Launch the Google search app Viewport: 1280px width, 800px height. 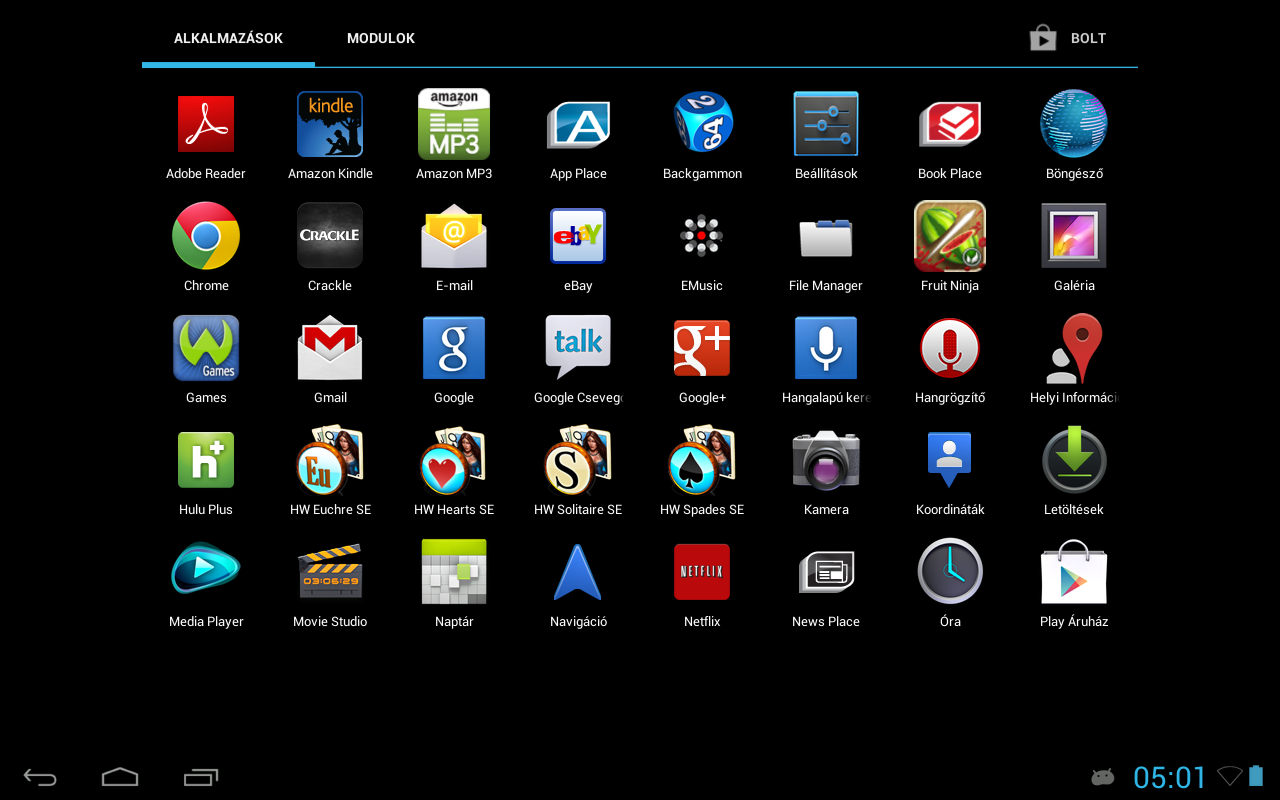(x=454, y=348)
